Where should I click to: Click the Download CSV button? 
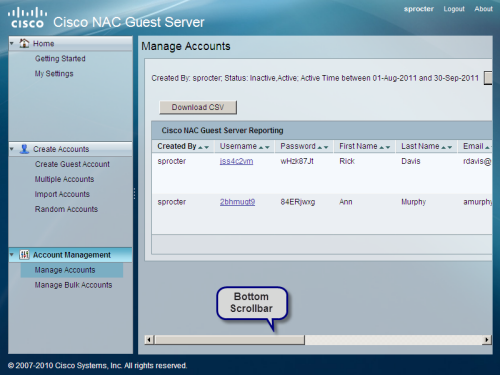[198, 107]
